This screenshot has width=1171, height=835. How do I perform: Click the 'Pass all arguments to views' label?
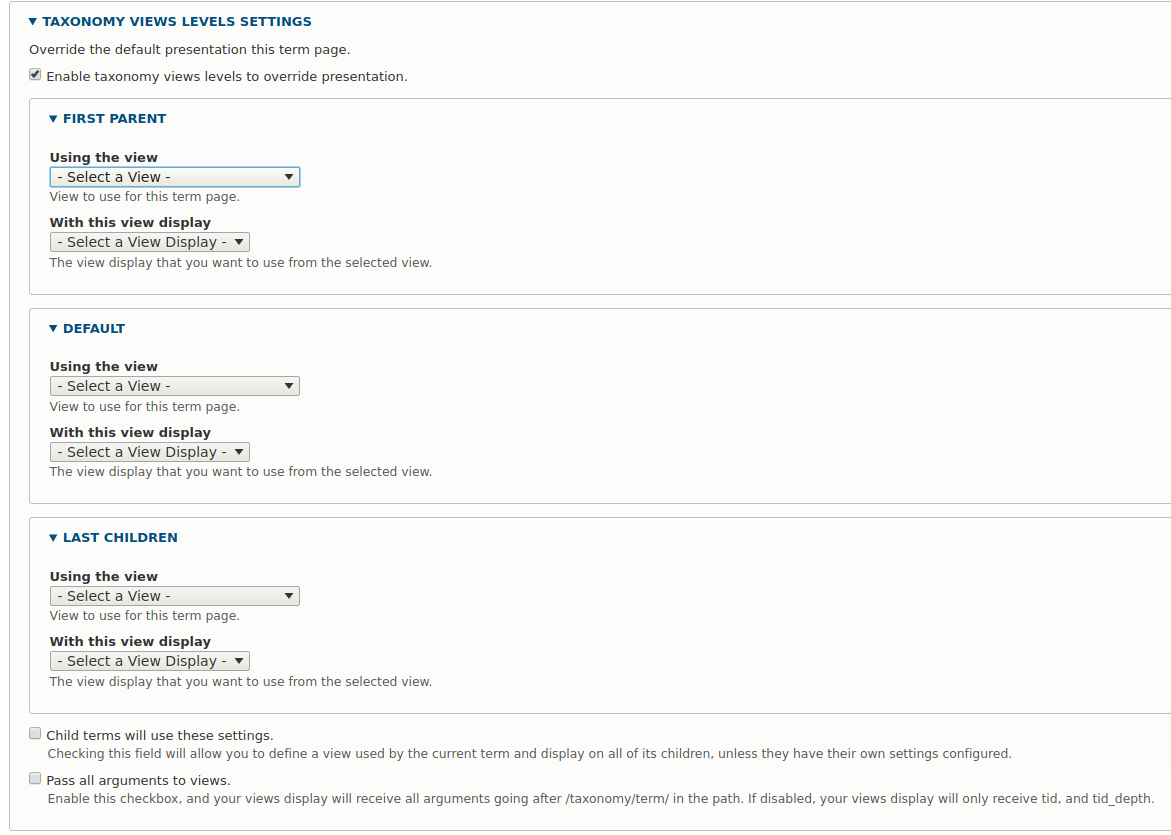[x=138, y=780]
